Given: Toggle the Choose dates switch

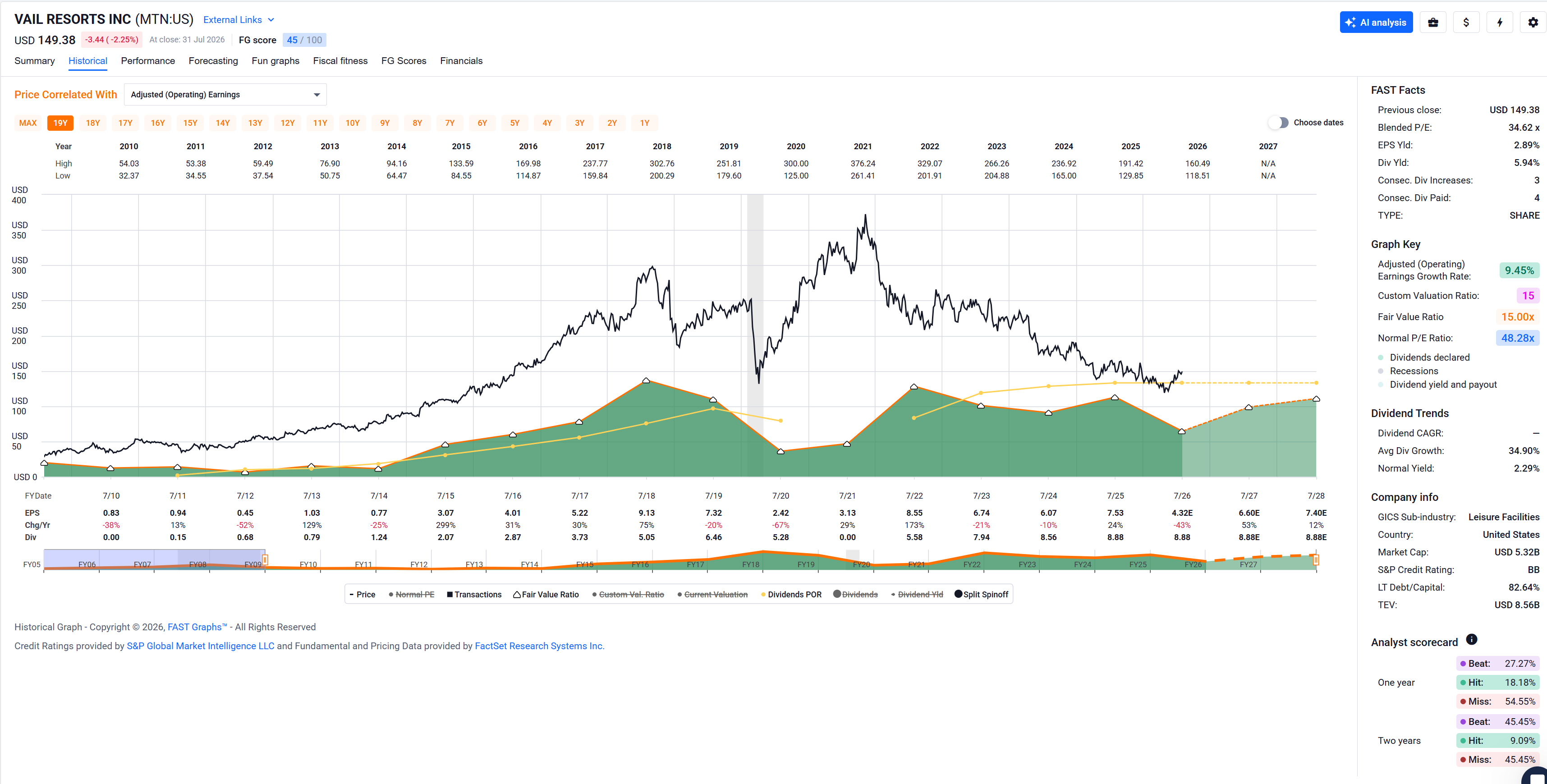Looking at the screenshot, I should [1279, 123].
